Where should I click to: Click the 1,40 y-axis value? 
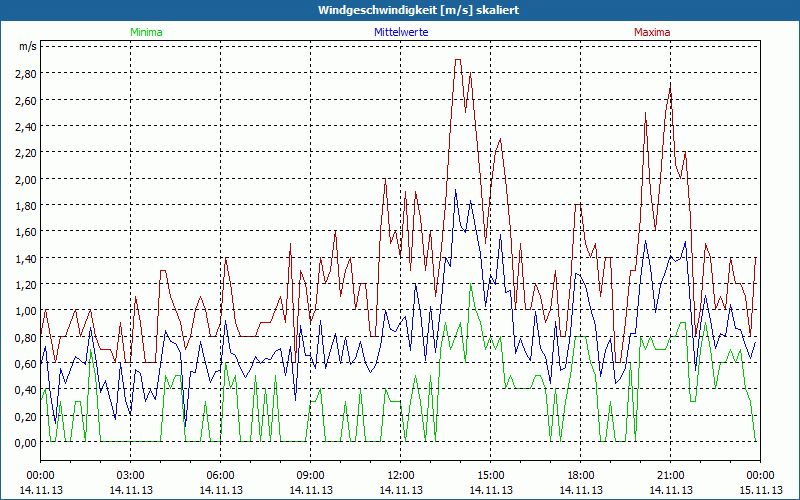click(x=26, y=258)
